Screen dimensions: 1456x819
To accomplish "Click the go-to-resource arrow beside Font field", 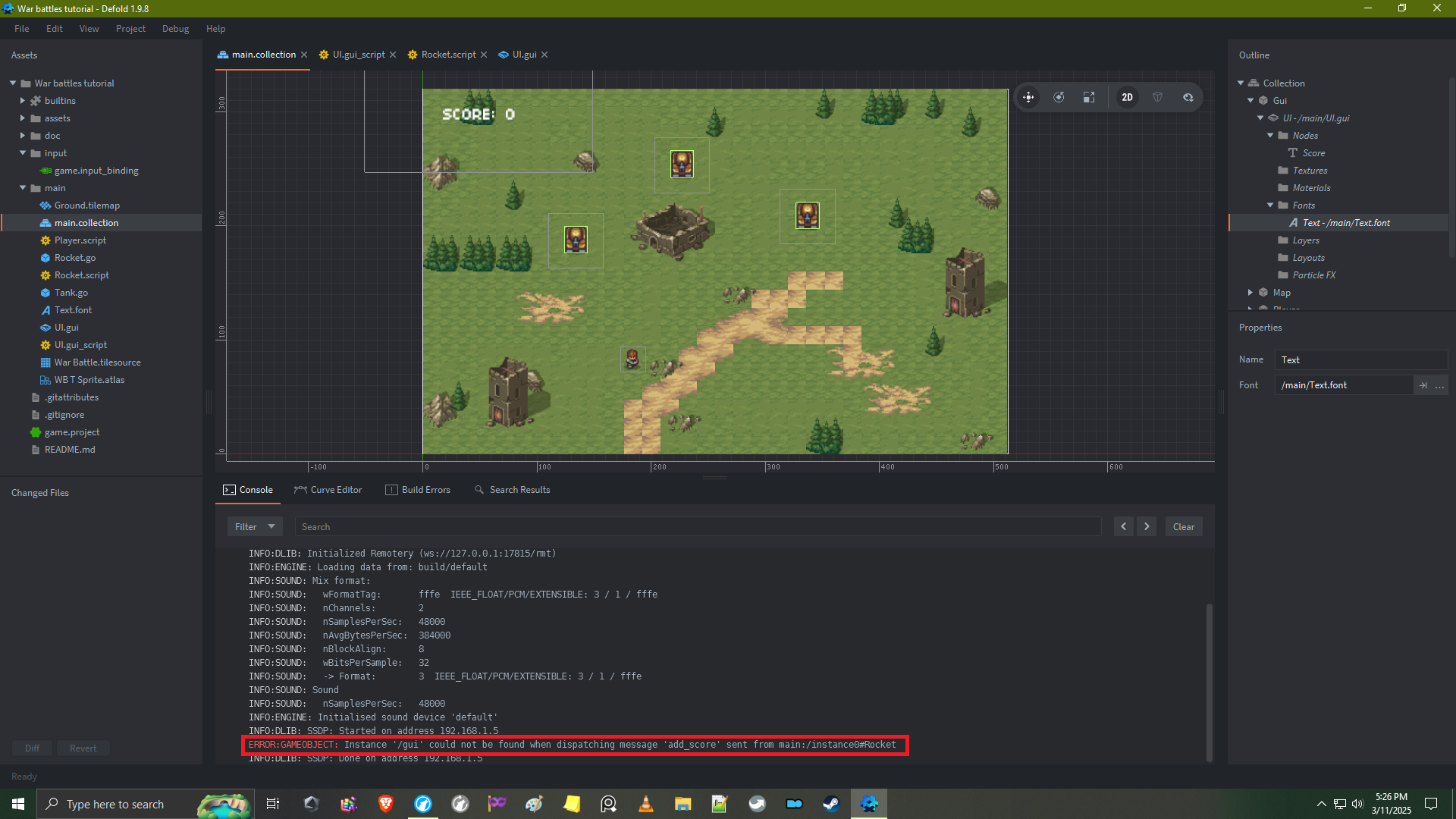I will [x=1423, y=385].
